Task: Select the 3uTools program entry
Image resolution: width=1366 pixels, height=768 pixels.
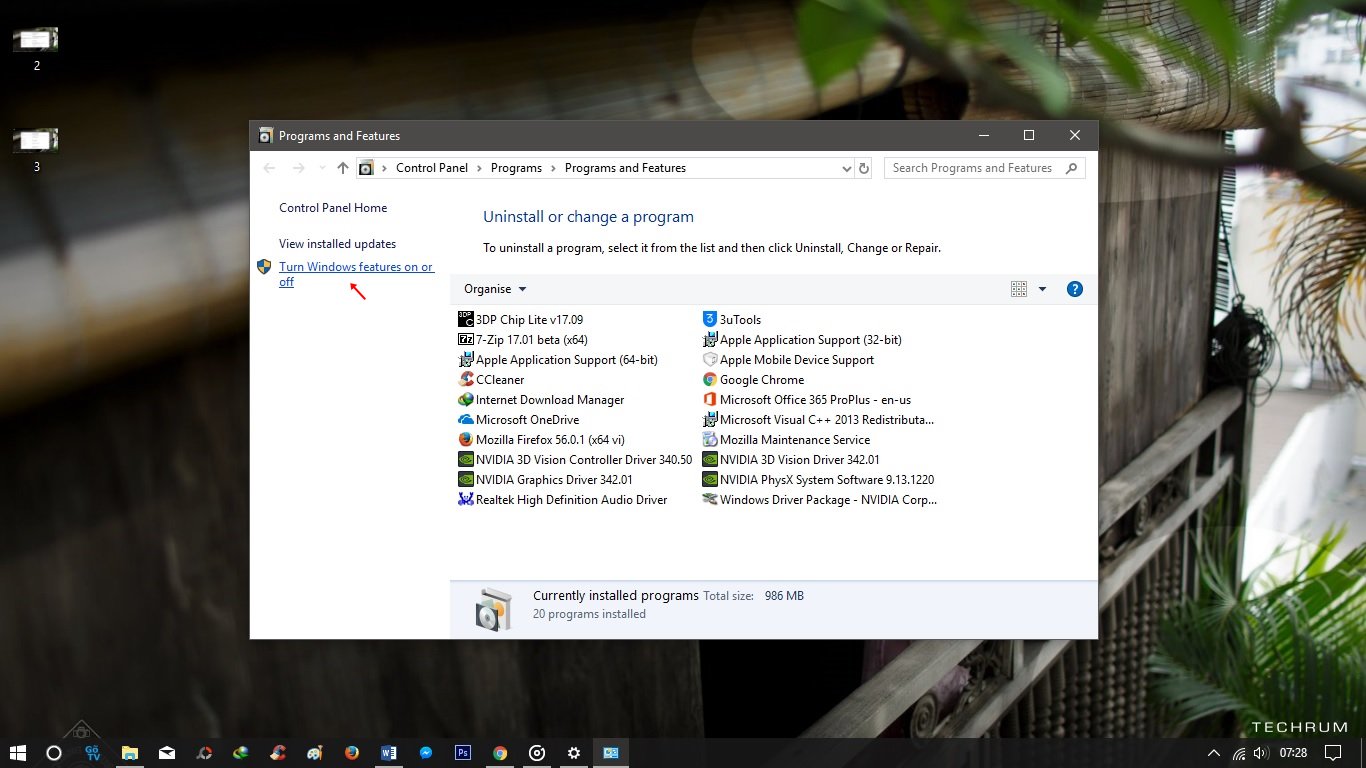Action: point(732,320)
